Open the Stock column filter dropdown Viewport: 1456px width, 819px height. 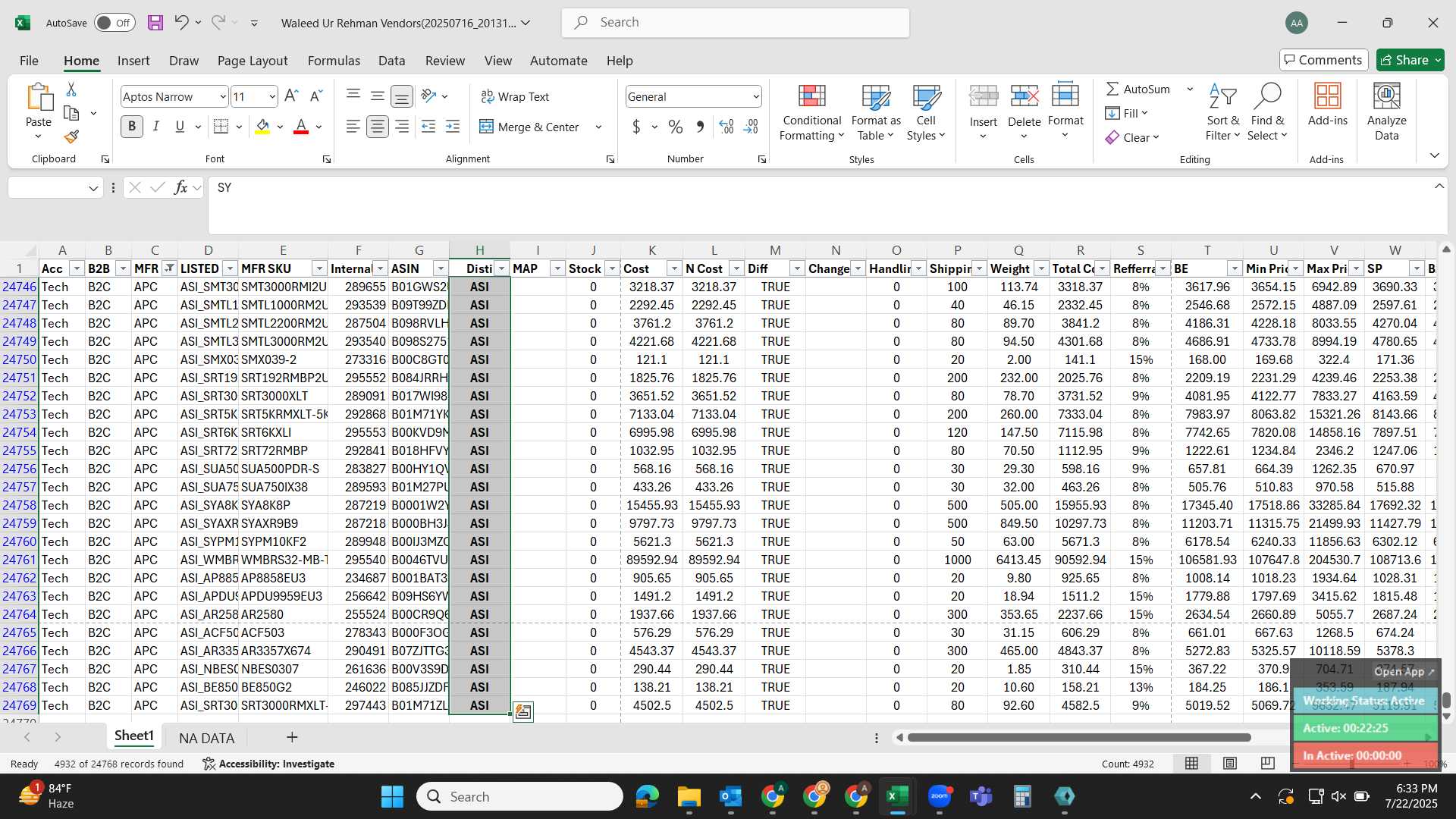click(612, 268)
